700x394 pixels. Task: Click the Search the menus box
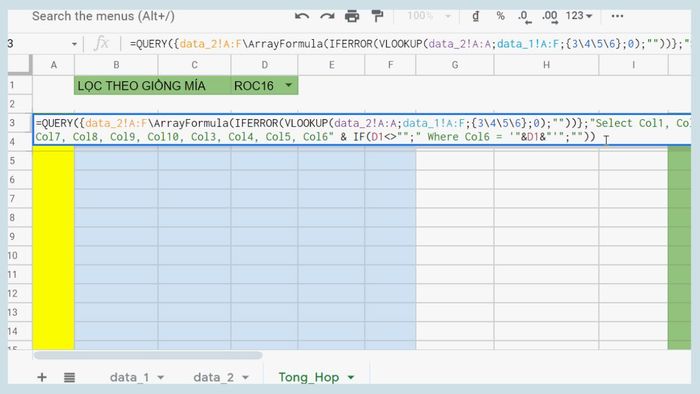coord(103,17)
